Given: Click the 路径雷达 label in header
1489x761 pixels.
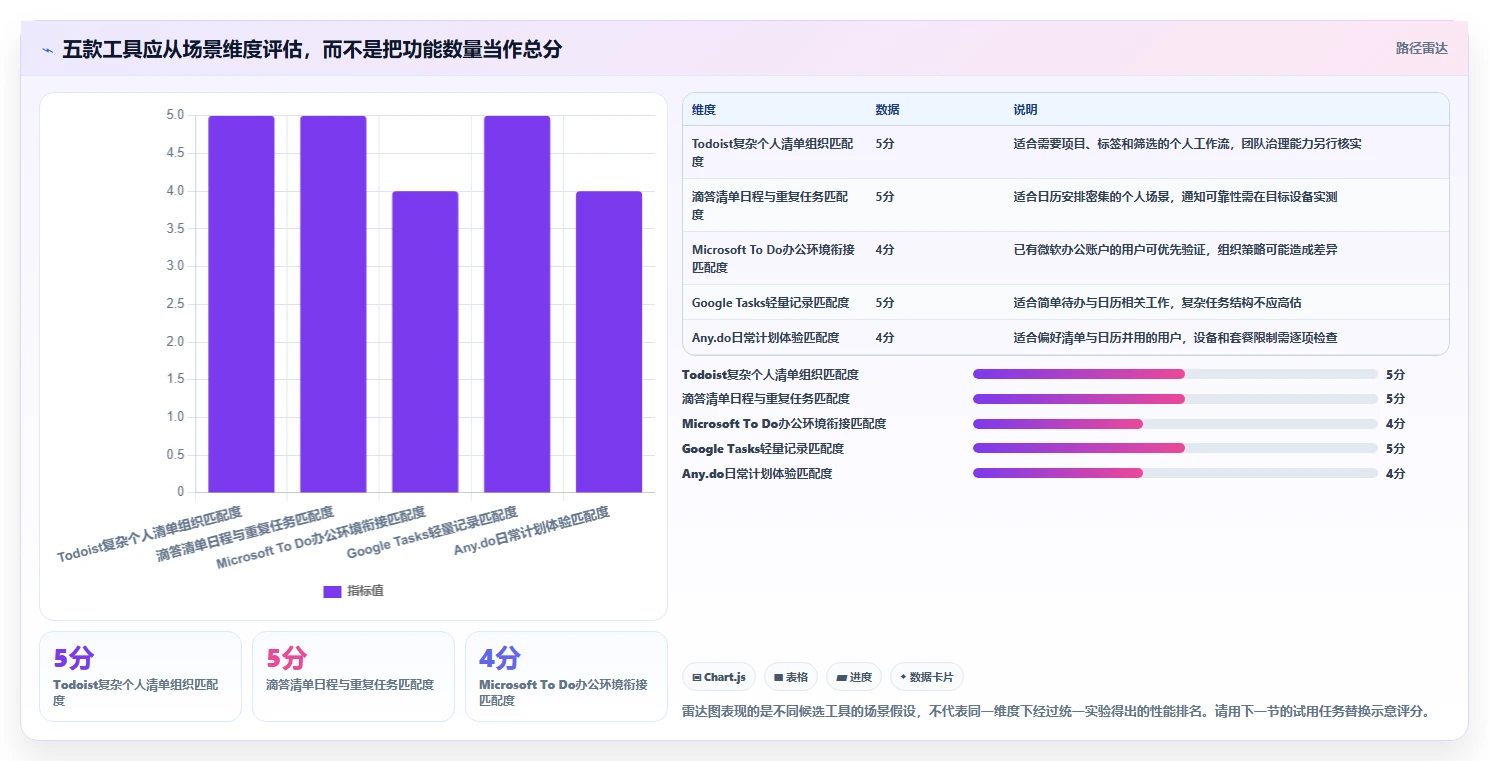Looking at the screenshot, I should (1421, 48).
